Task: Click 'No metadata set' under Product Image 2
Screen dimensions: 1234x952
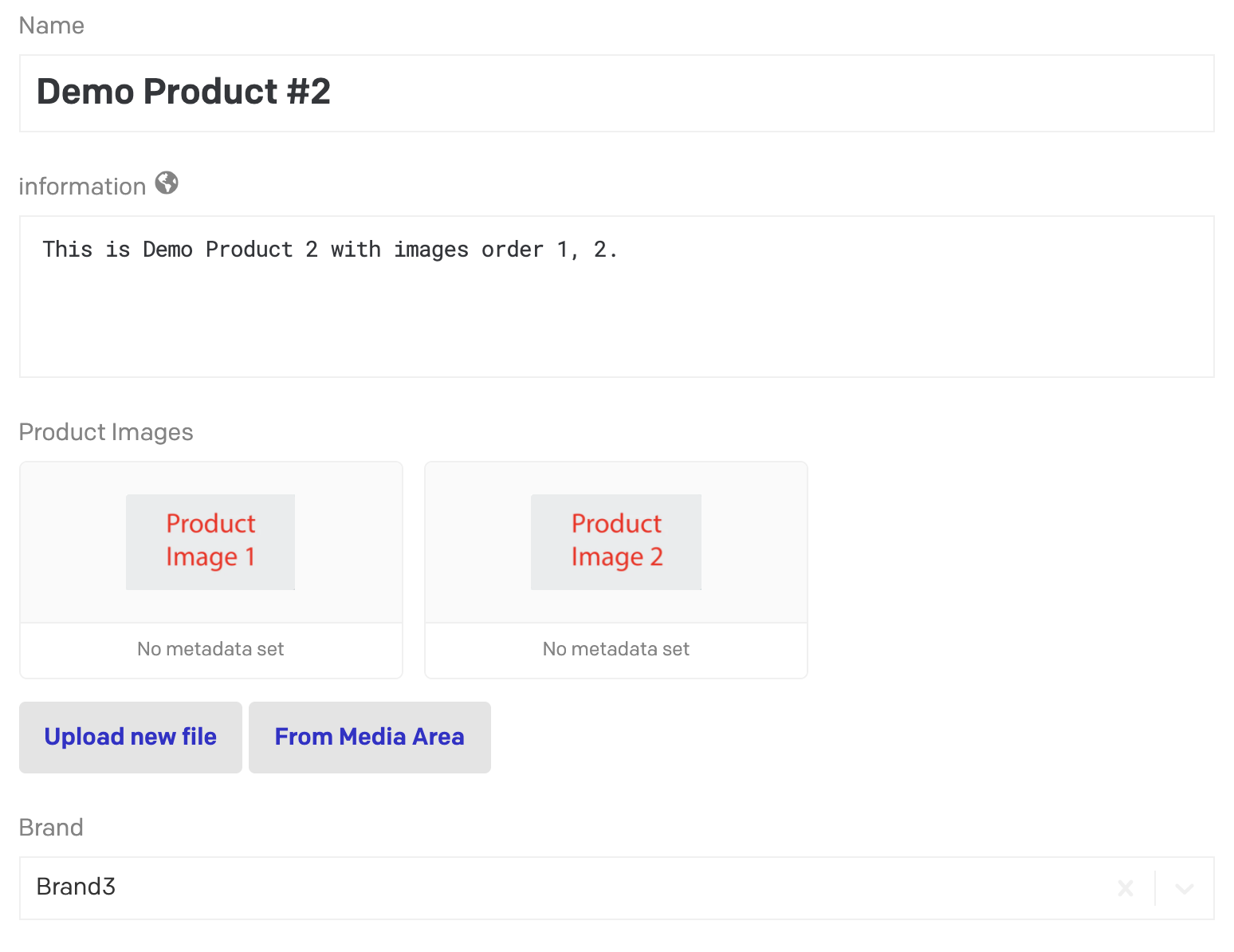Action: [x=616, y=649]
